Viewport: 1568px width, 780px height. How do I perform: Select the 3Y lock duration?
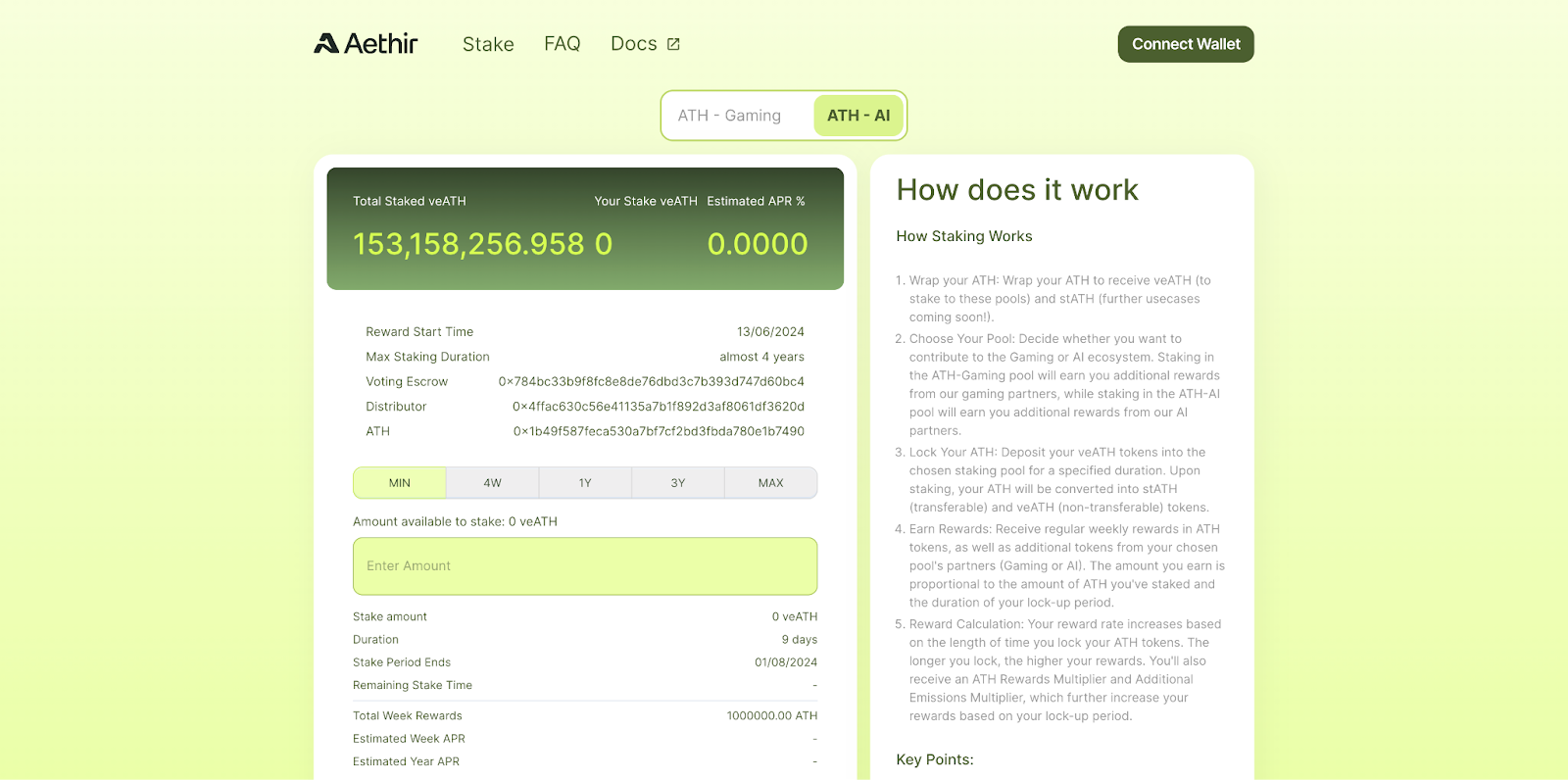[678, 483]
